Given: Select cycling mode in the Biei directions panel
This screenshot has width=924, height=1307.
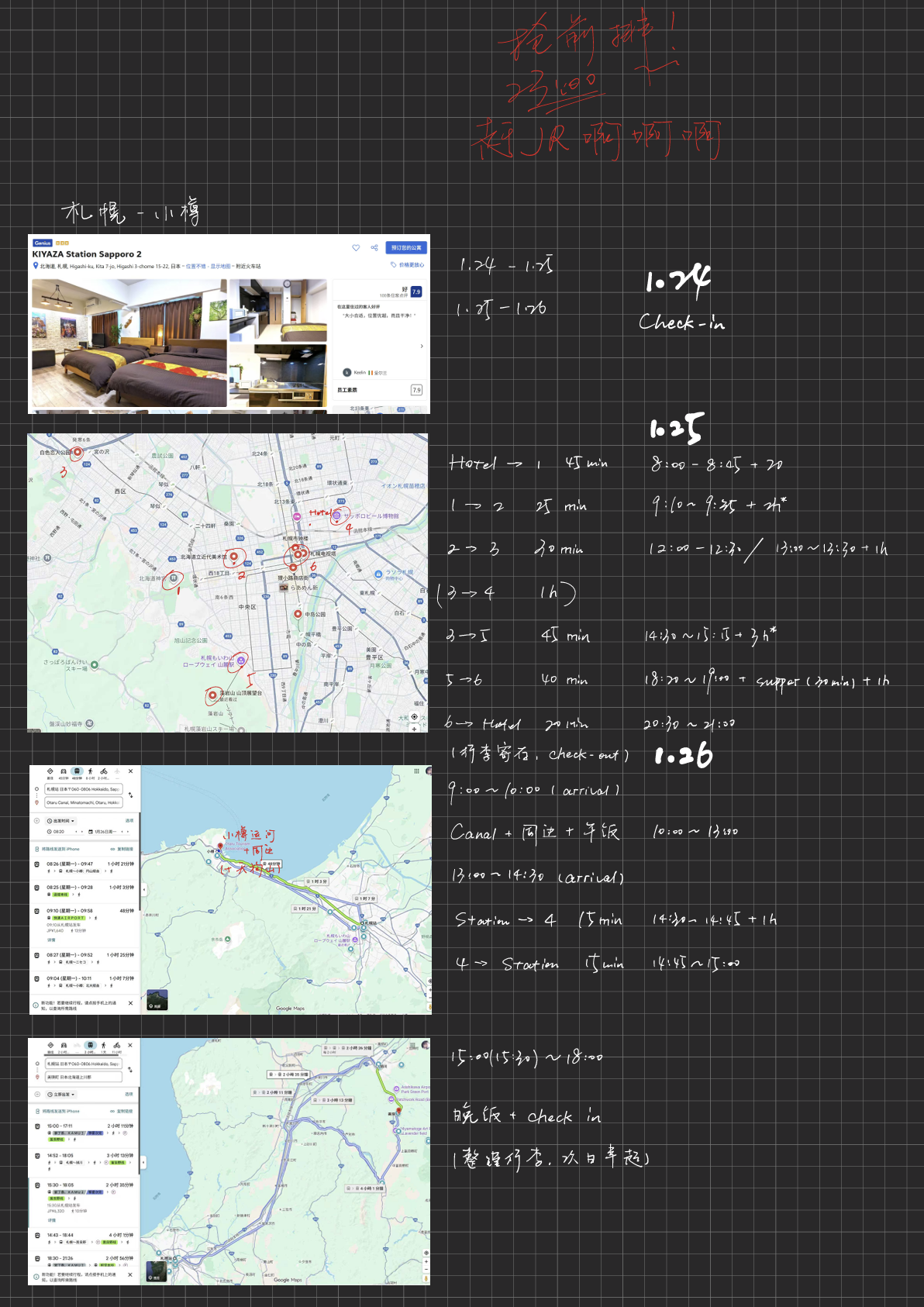Looking at the screenshot, I should point(116,1046).
